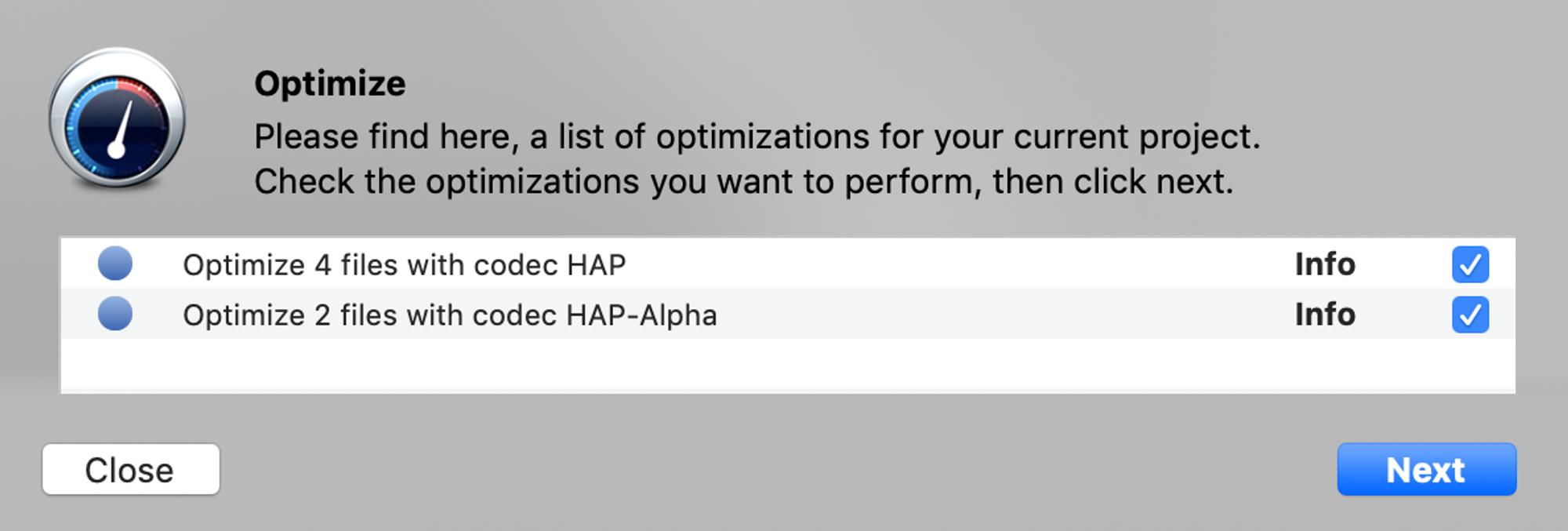Click the "Check the optimizations" instruction line
1568x531 pixels.
click(743, 182)
